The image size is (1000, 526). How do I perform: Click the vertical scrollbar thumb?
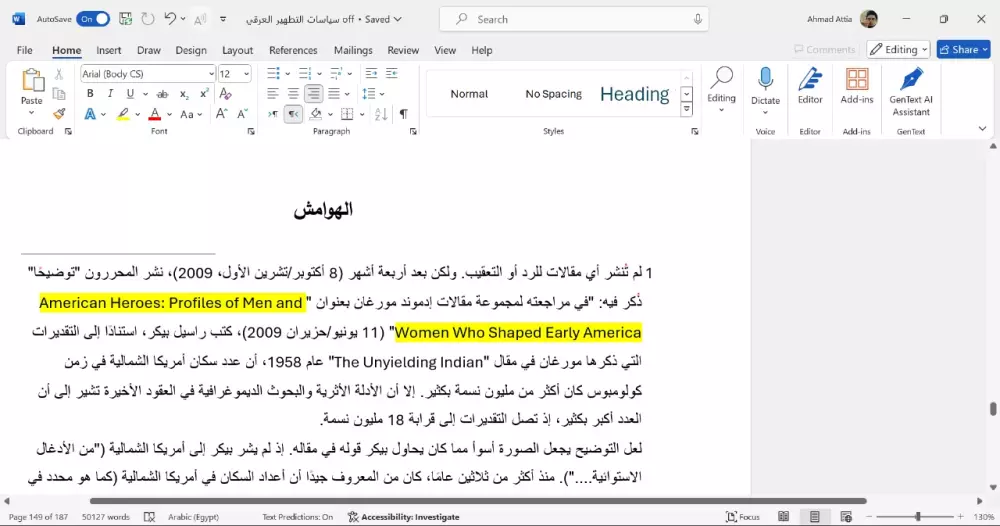pos(993,408)
